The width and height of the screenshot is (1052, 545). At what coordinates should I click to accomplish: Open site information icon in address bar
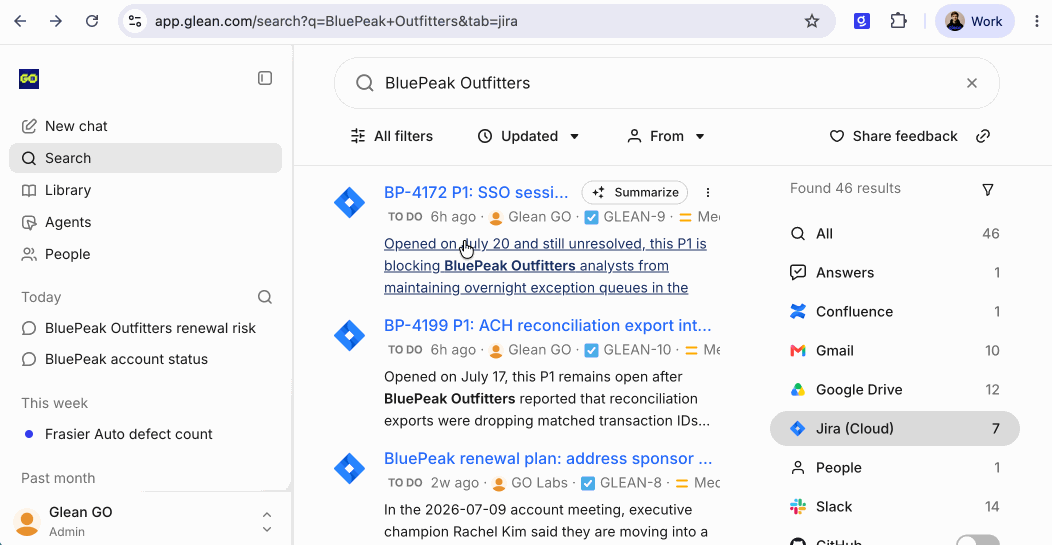[136, 21]
